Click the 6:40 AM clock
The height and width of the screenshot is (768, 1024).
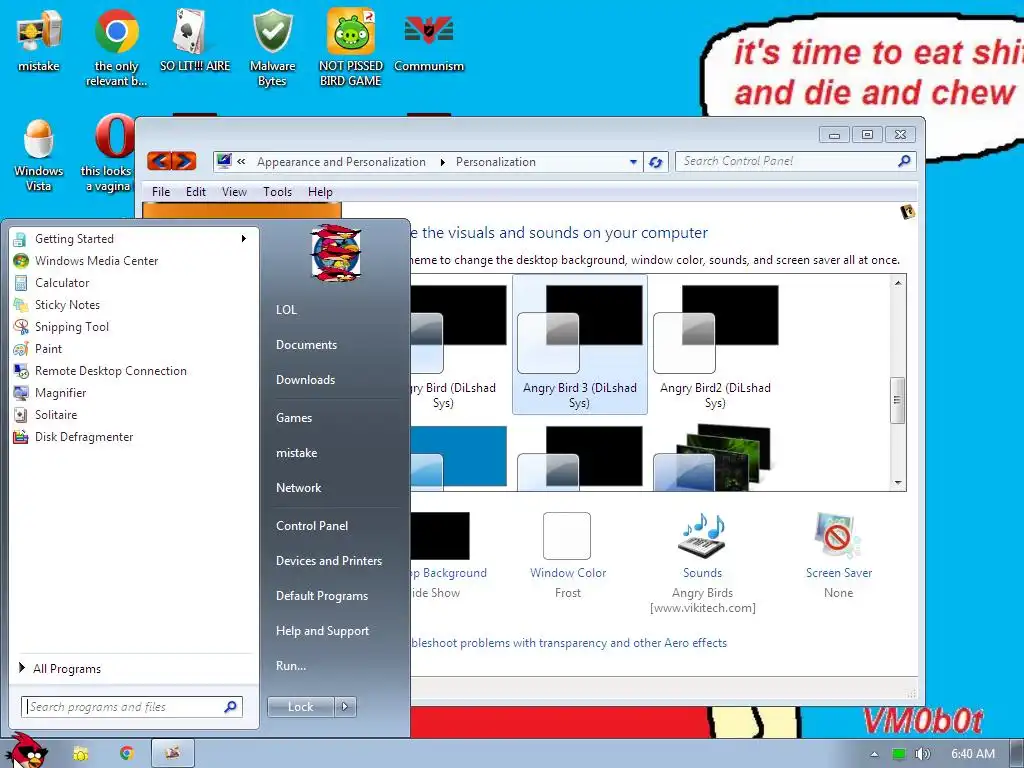(972, 754)
